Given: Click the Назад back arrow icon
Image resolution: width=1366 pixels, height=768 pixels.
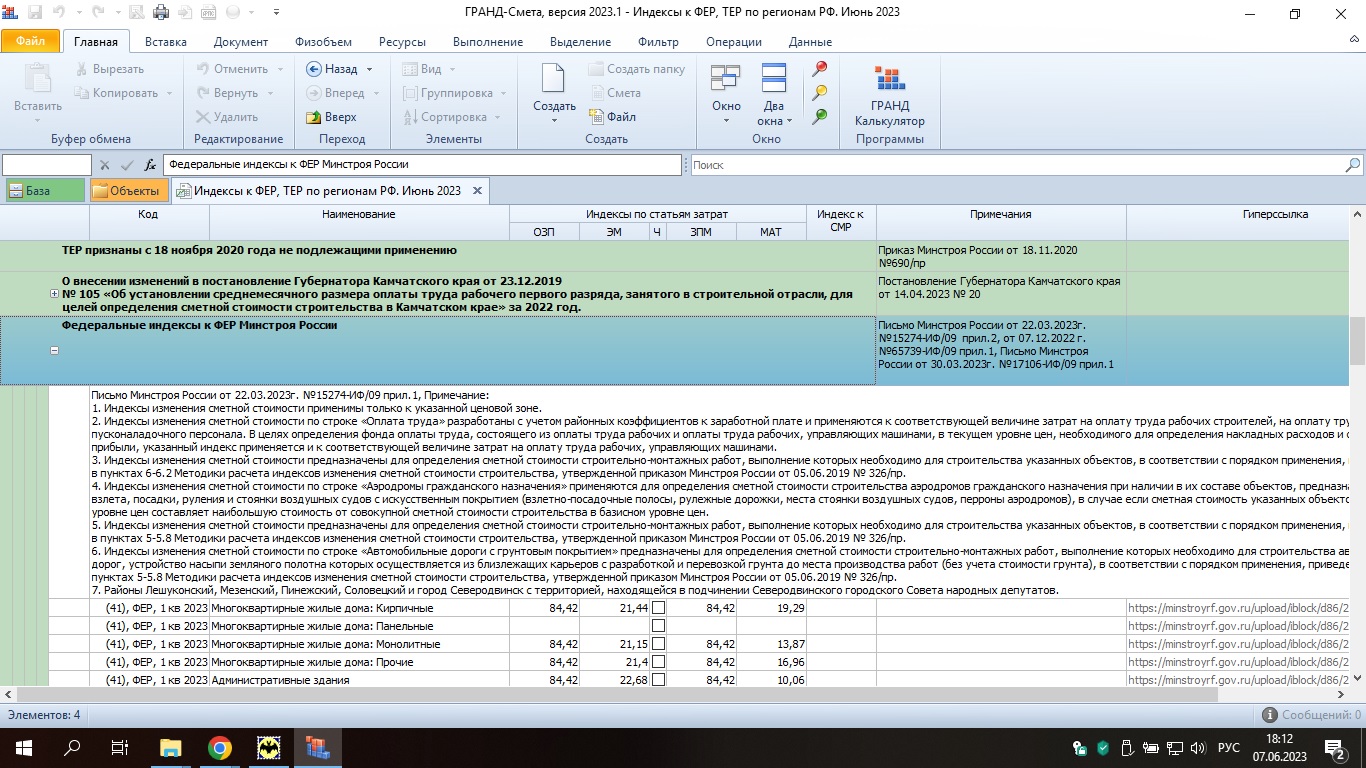Looking at the screenshot, I should point(314,69).
